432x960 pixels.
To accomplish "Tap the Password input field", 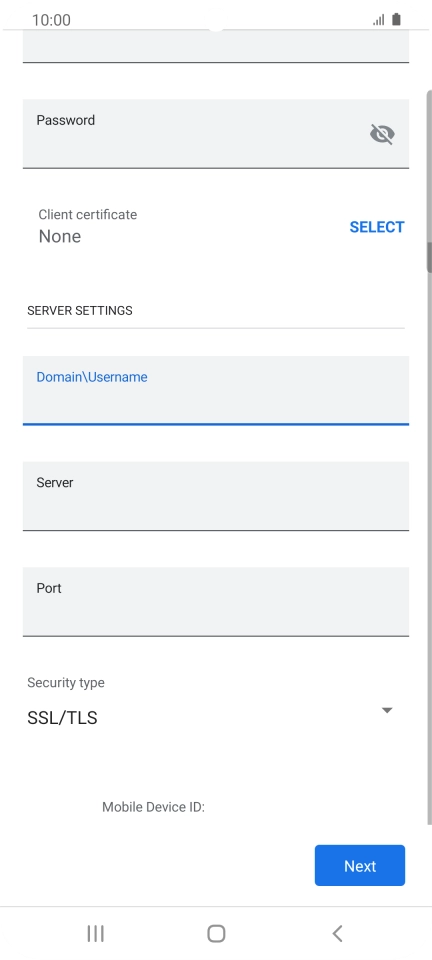I will [215, 133].
